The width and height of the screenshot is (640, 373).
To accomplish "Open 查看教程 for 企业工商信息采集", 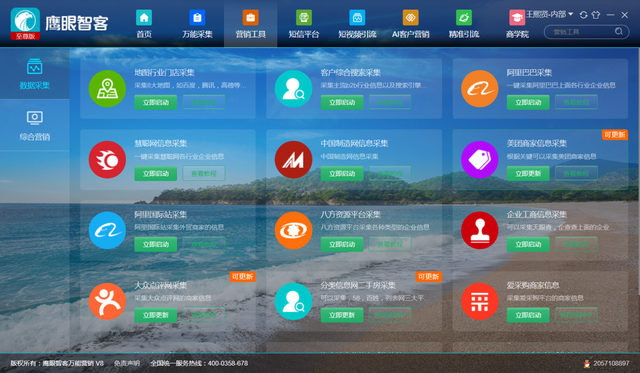I will pos(576,244).
